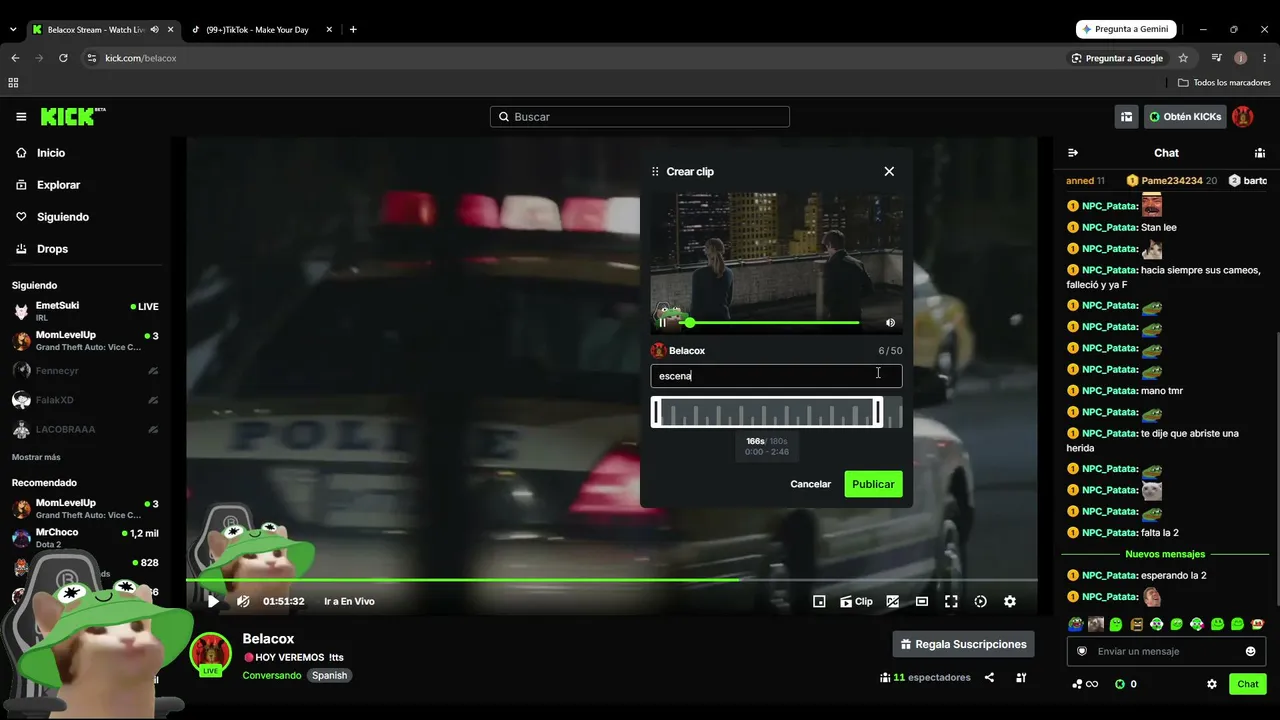Image resolution: width=1280 pixels, height=720 pixels.
Task: Click the Spanish language tag
Action: (x=329, y=675)
